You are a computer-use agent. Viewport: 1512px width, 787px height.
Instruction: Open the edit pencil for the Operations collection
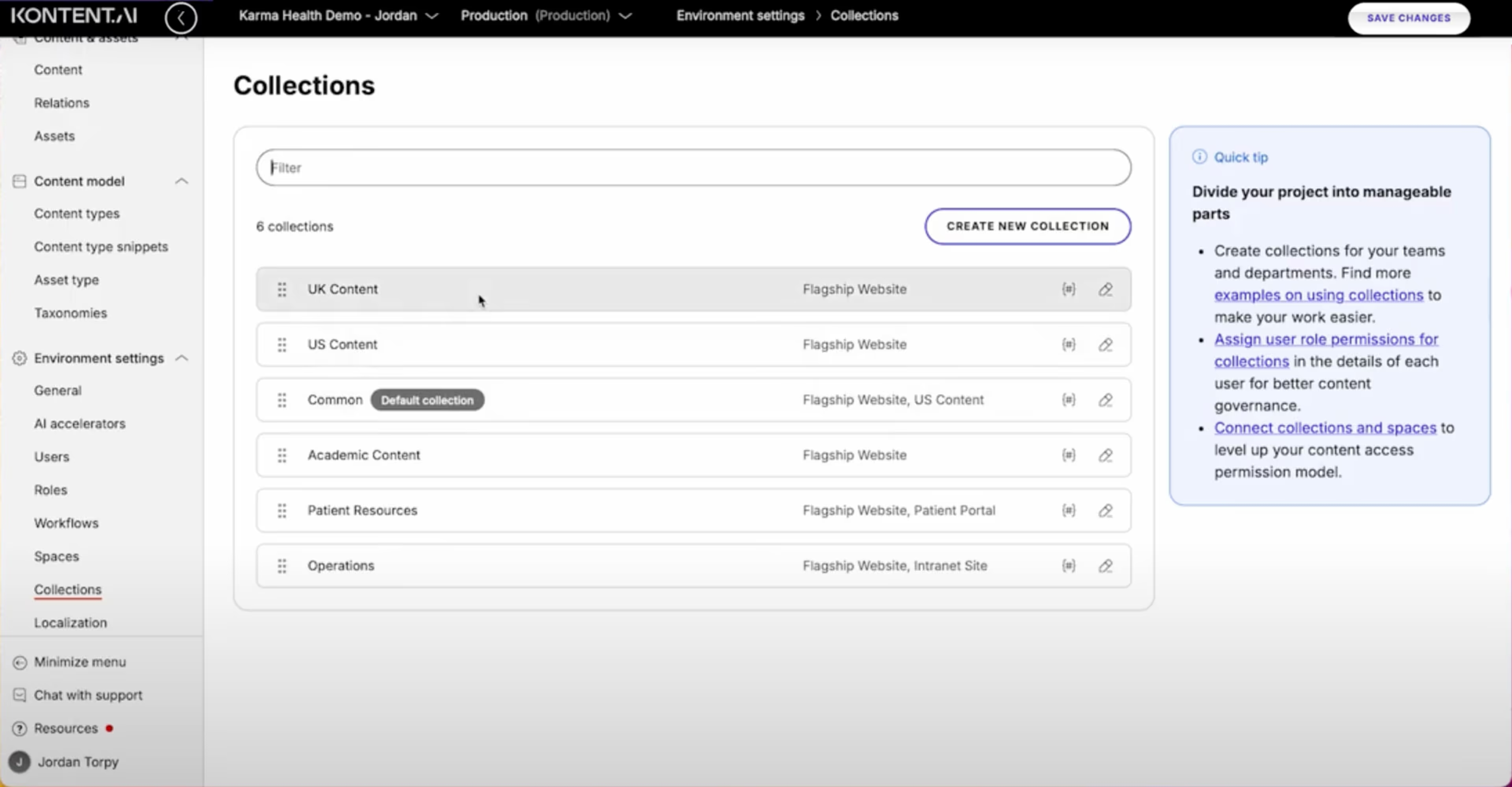[1105, 566]
